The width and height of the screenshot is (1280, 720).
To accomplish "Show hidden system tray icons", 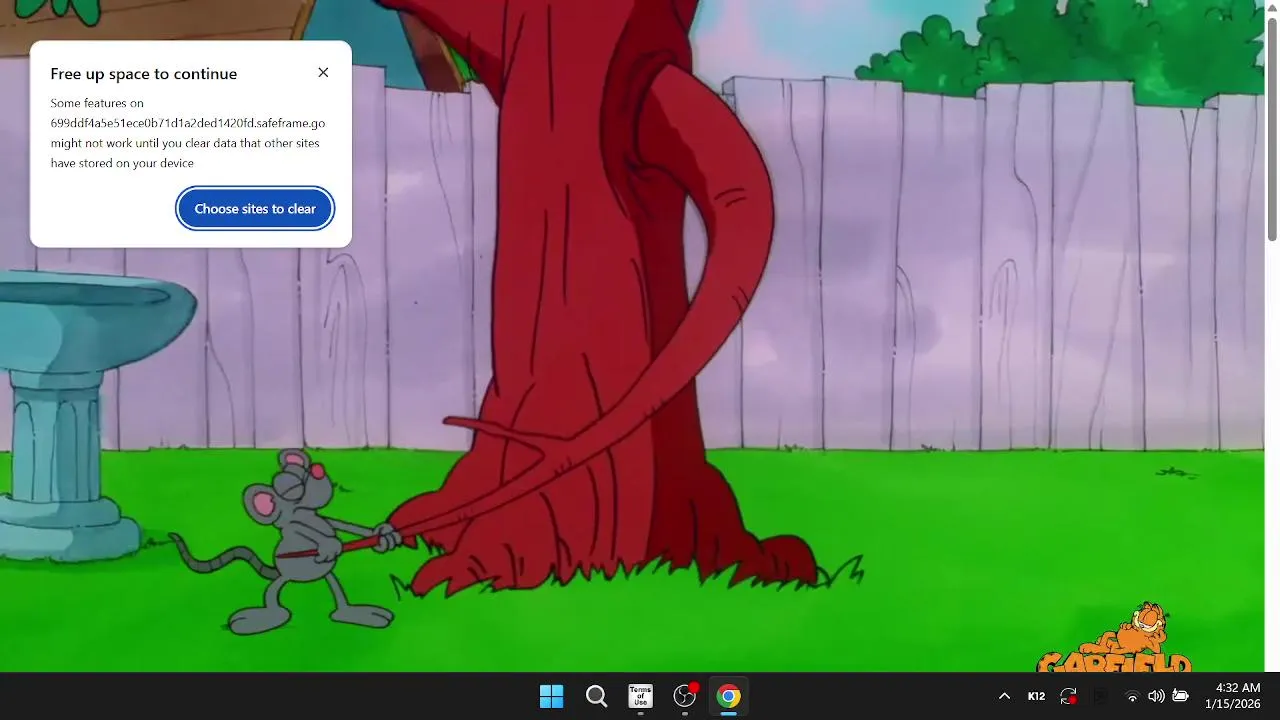I will coord(1004,696).
